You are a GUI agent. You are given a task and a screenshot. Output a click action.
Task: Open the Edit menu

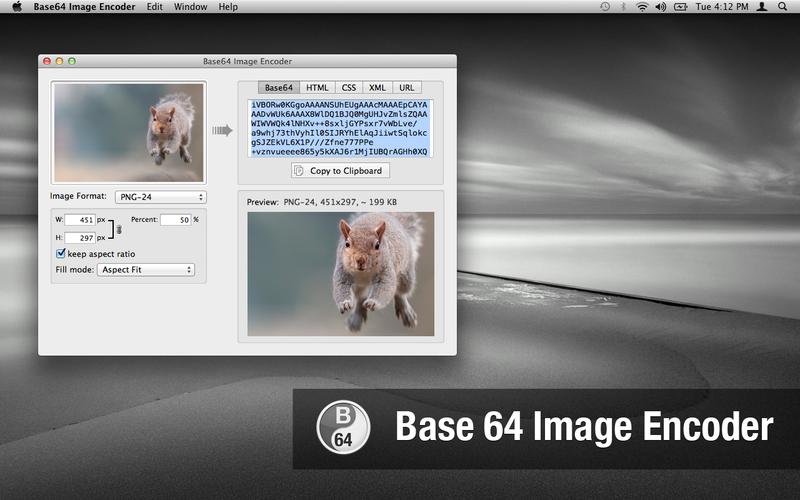coord(154,7)
